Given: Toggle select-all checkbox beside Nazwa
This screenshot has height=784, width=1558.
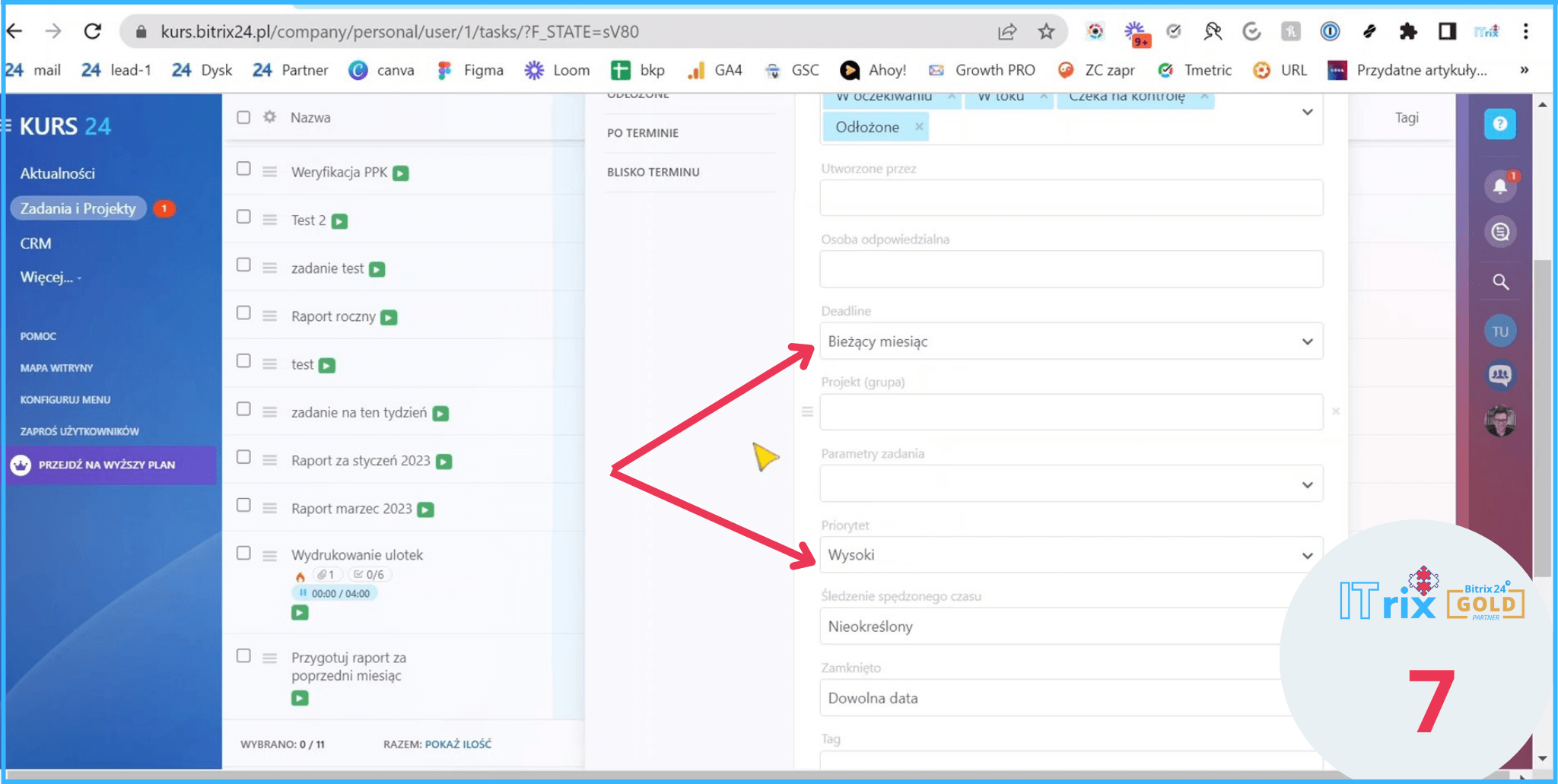Looking at the screenshot, I should [x=243, y=117].
